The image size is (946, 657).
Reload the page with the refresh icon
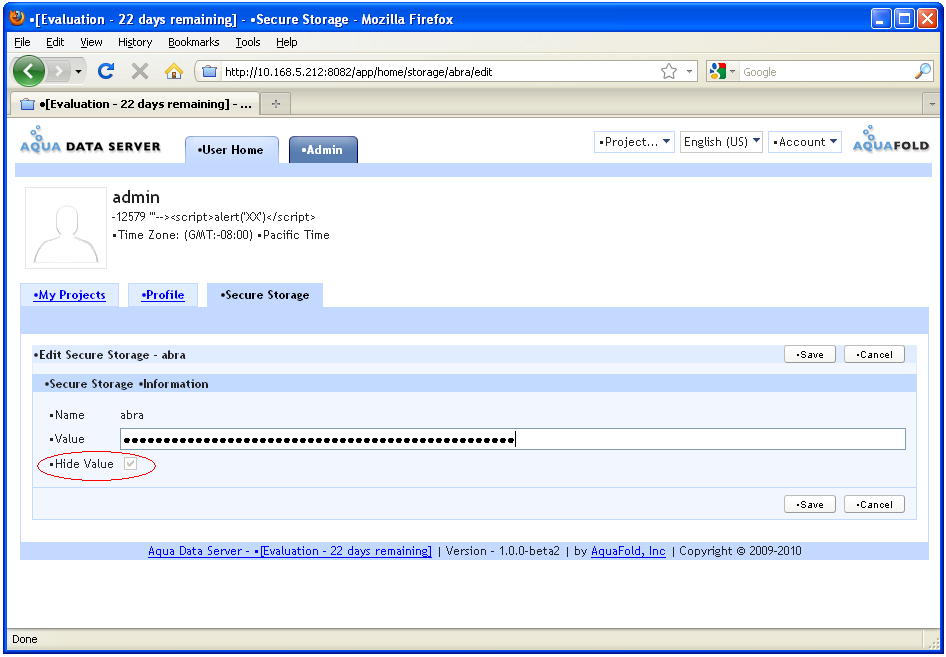click(x=106, y=71)
